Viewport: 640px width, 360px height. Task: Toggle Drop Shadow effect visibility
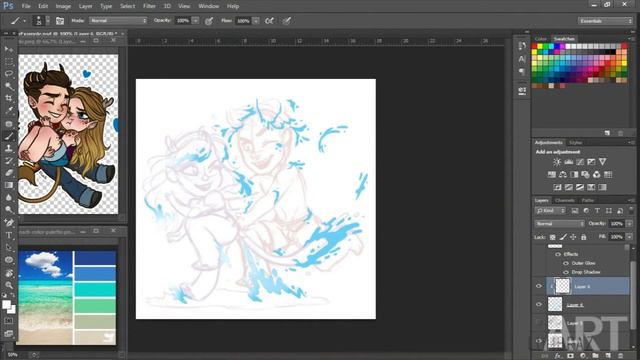tap(566, 272)
